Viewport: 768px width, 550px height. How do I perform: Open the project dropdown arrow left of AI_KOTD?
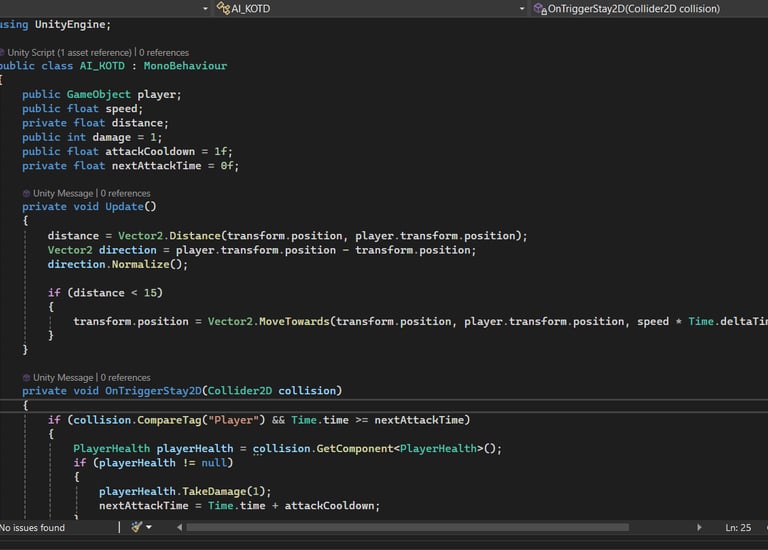point(205,8)
